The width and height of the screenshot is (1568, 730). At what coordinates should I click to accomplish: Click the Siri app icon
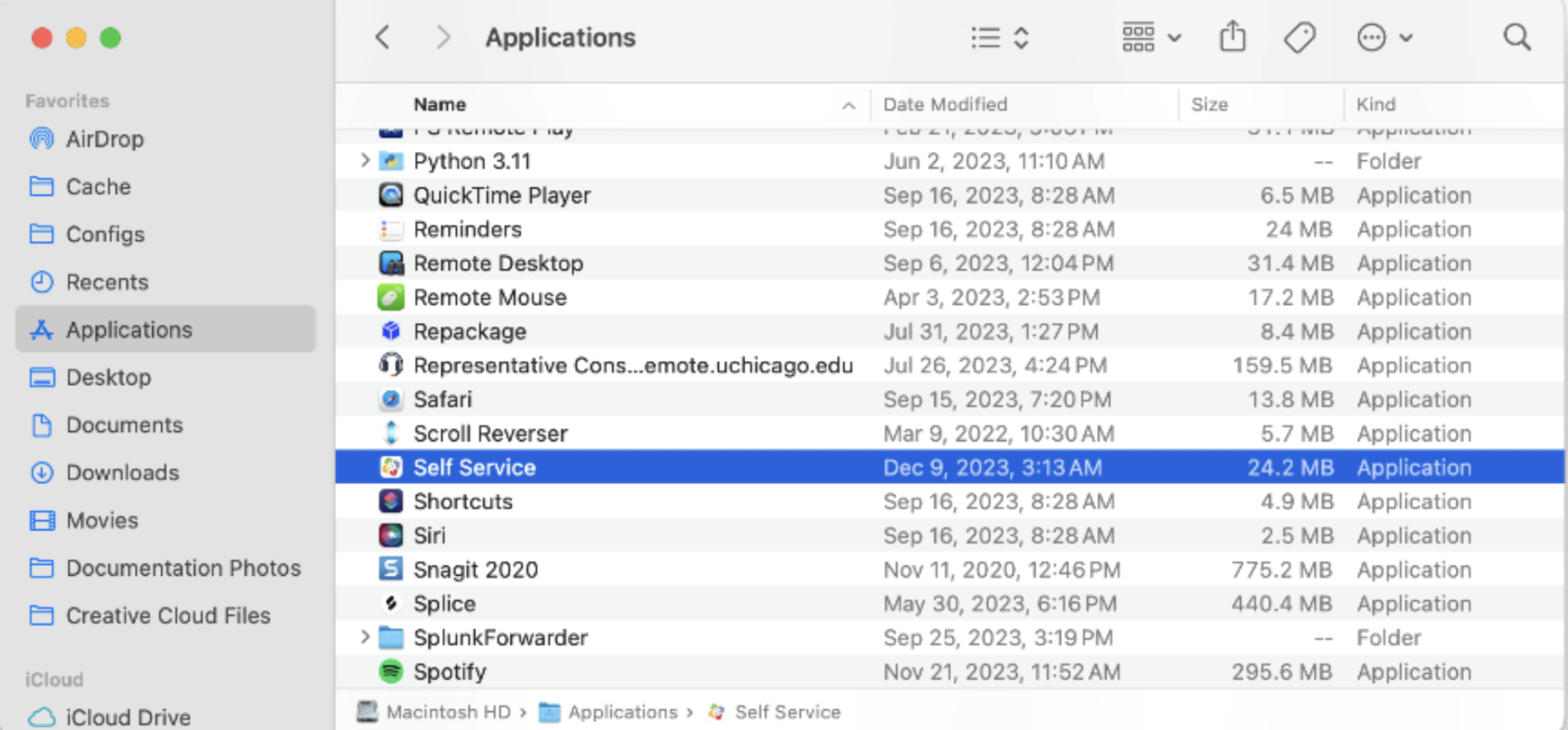[391, 536]
